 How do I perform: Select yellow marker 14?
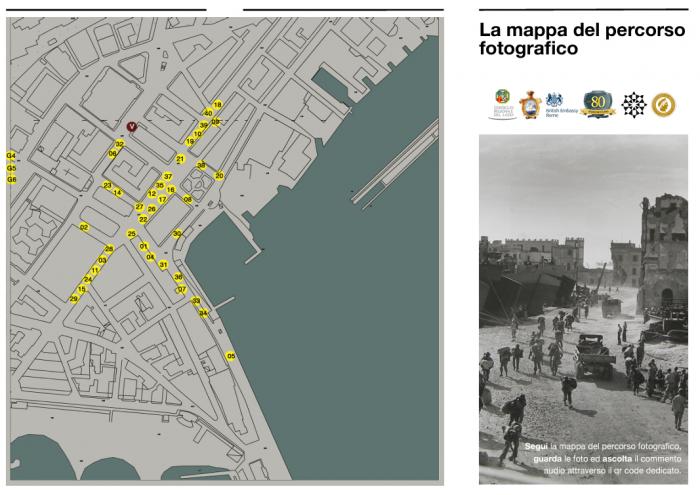[118, 193]
